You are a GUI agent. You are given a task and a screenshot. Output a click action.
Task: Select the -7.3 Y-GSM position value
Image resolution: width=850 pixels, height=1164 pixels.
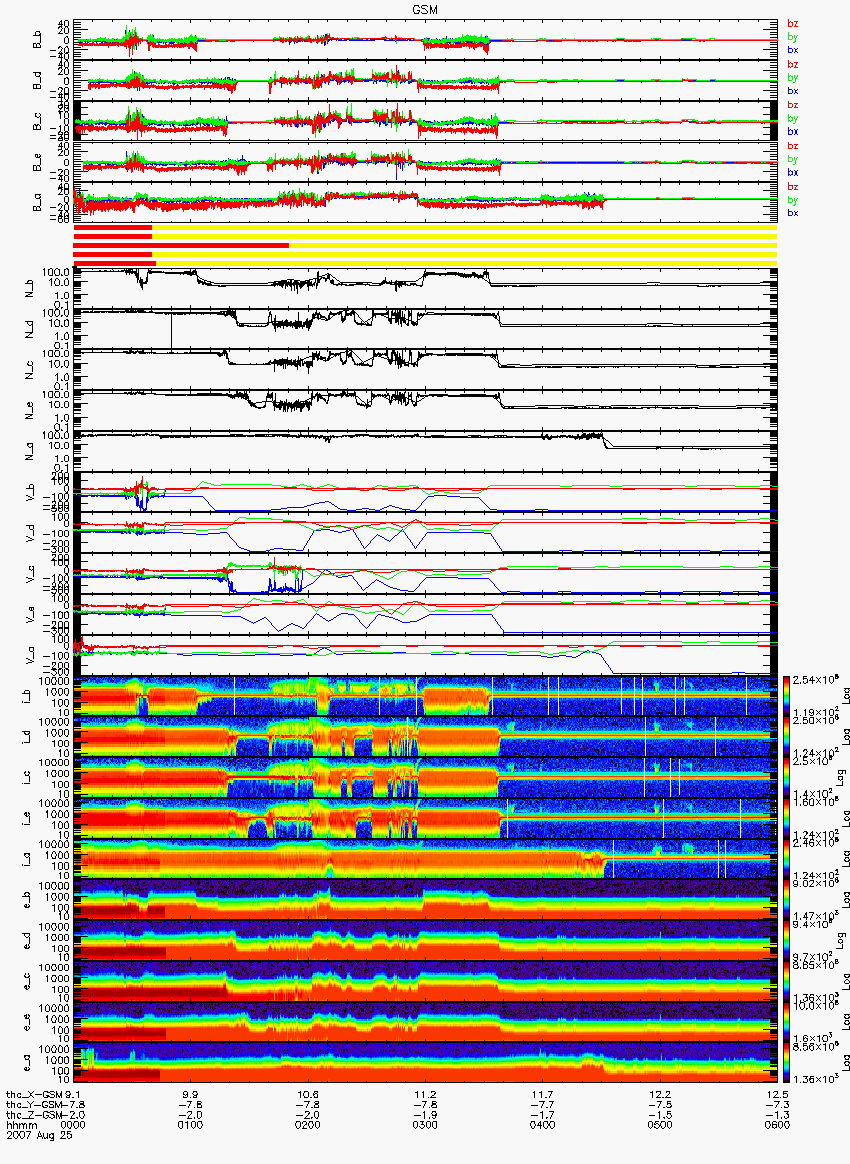pos(777,1104)
